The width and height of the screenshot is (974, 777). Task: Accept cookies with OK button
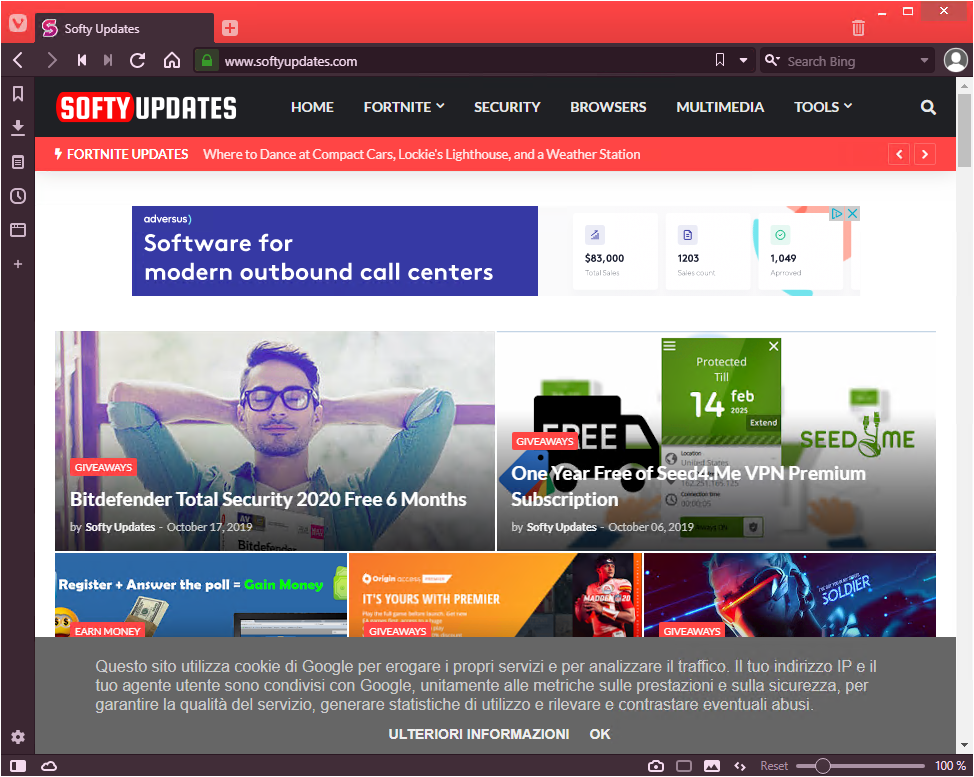click(600, 734)
